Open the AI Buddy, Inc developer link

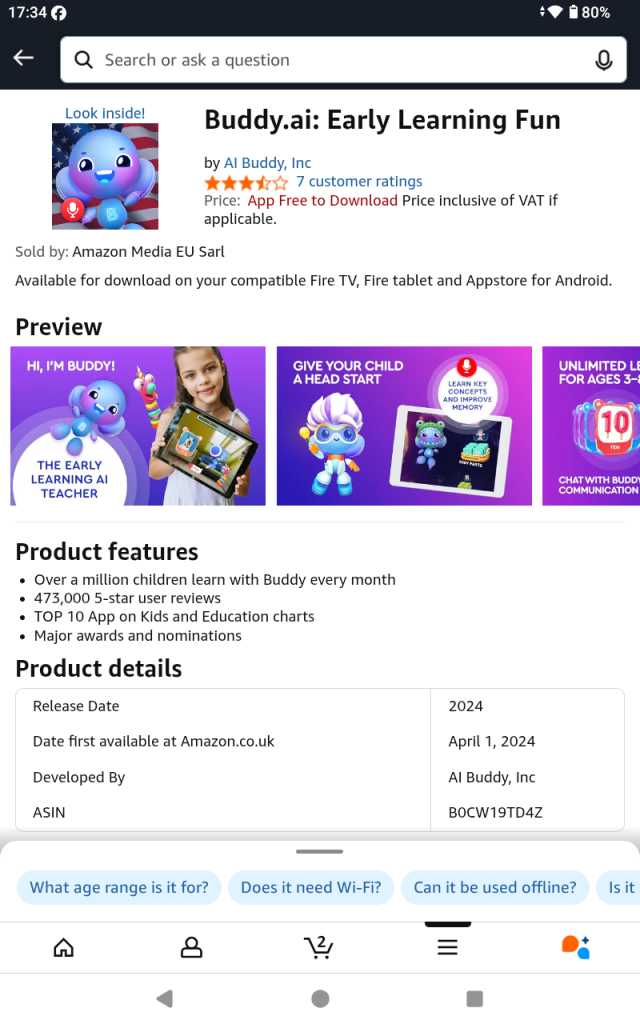click(x=268, y=163)
